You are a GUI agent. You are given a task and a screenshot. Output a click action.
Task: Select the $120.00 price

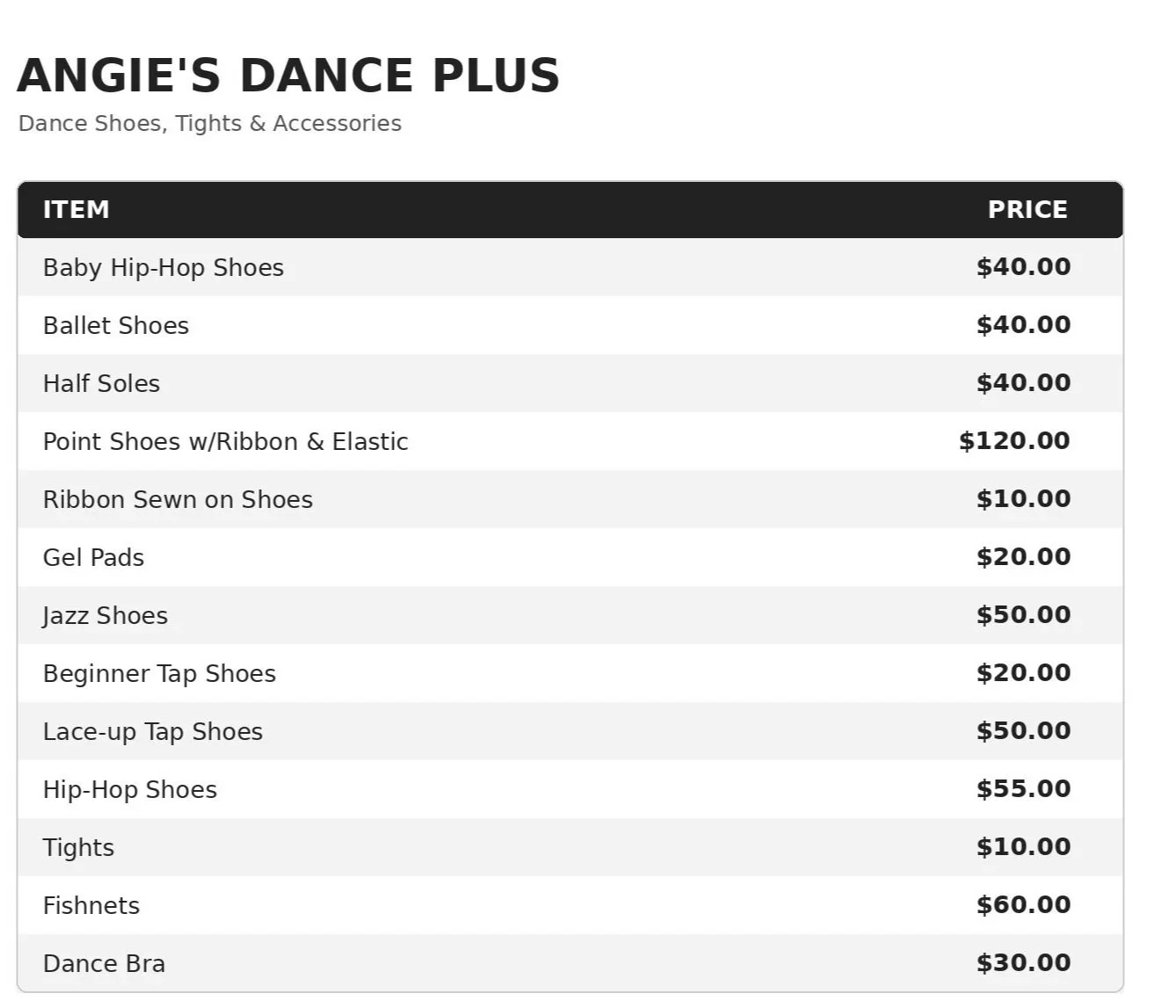1015,441
